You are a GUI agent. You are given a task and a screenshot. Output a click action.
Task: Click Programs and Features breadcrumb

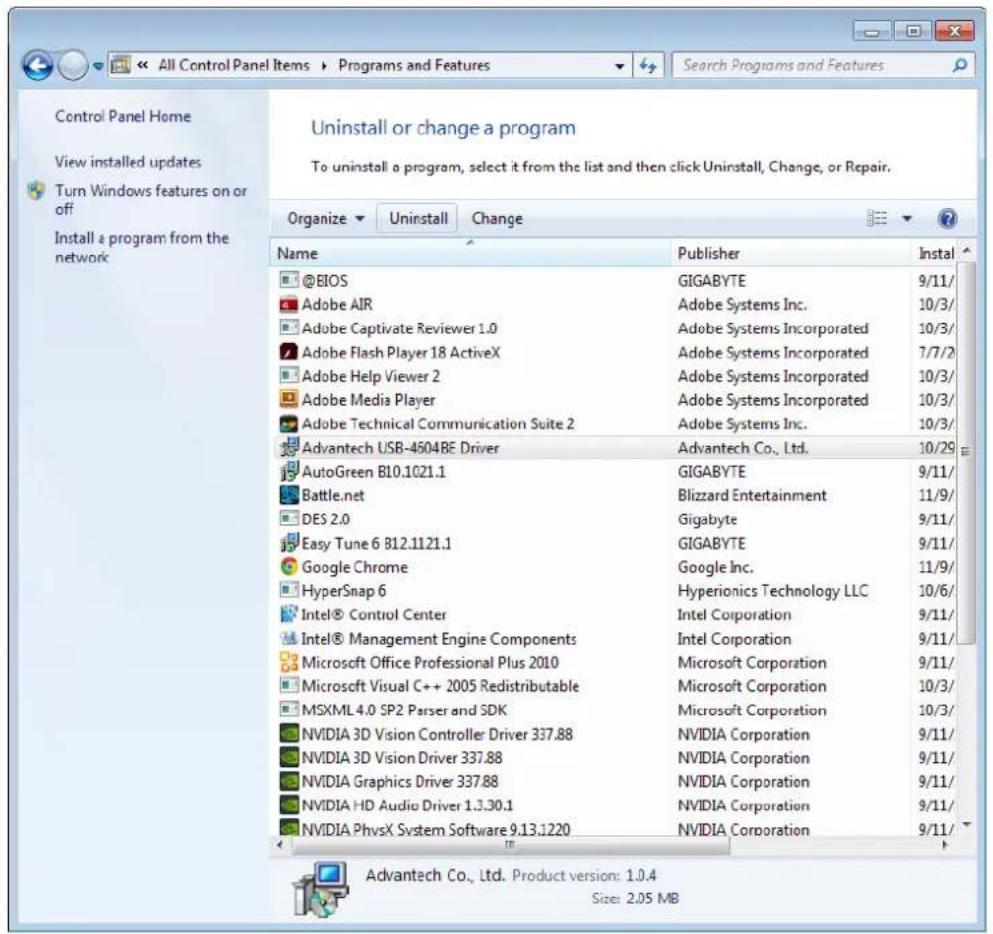point(414,65)
